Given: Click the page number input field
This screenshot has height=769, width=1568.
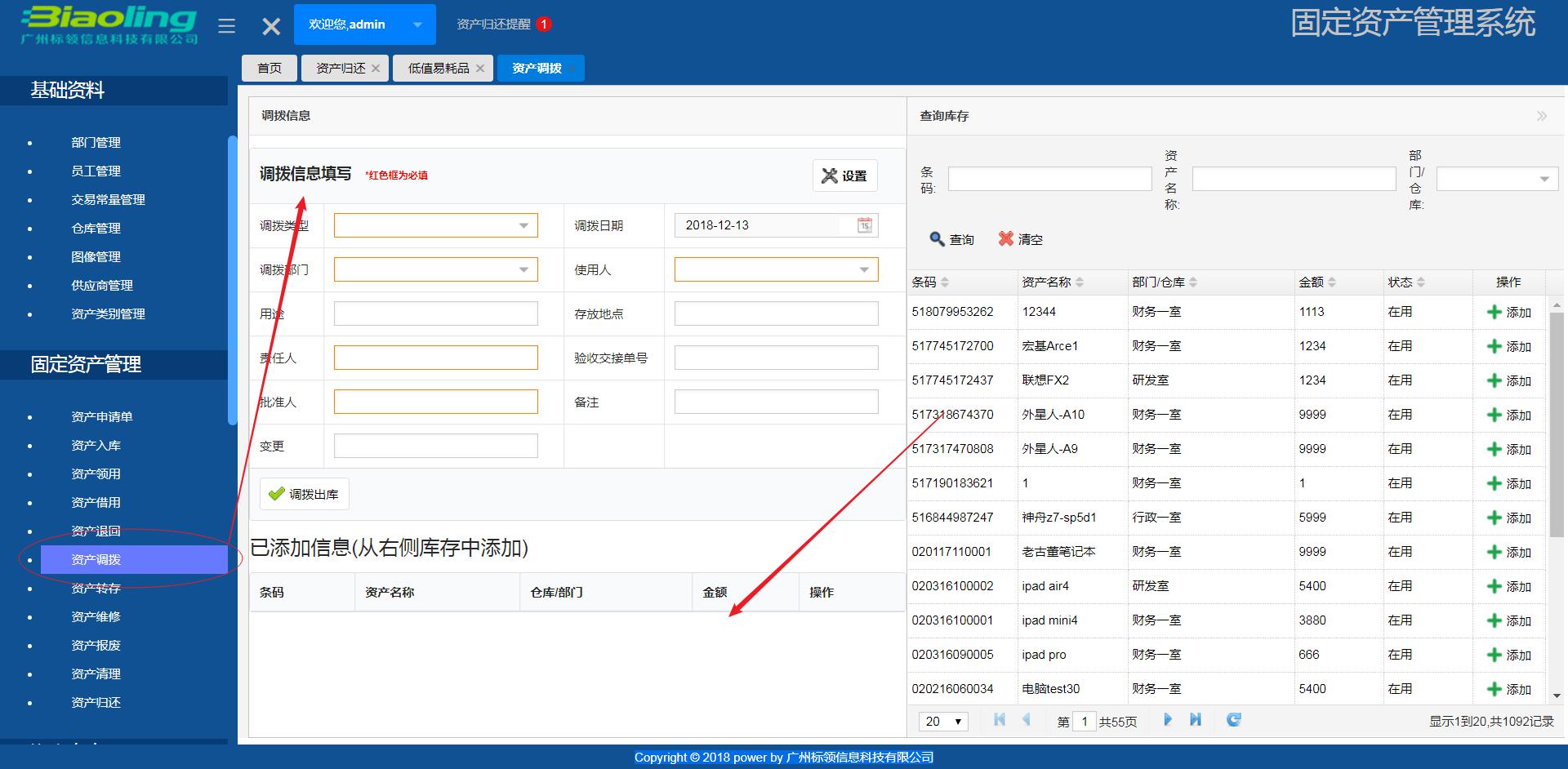Looking at the screenshot, I should coord(1084,721).
